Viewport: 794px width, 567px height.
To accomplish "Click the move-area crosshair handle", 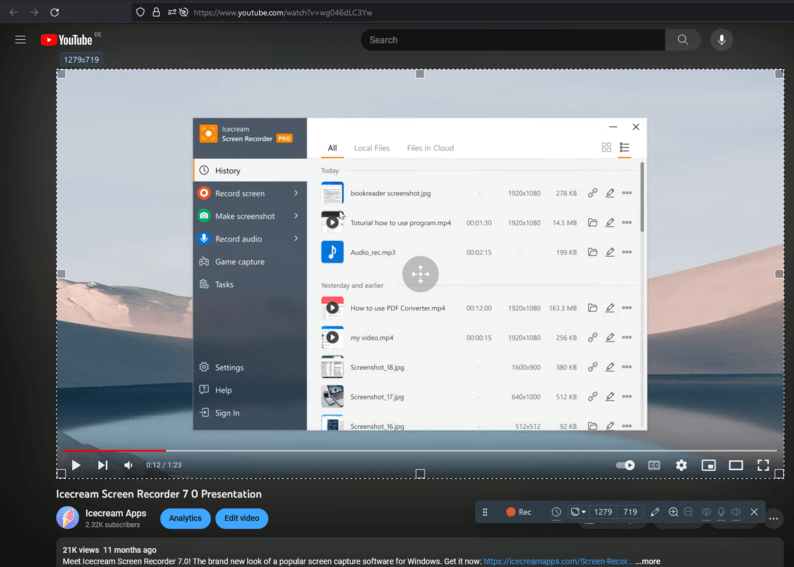I will coord(420,274).
